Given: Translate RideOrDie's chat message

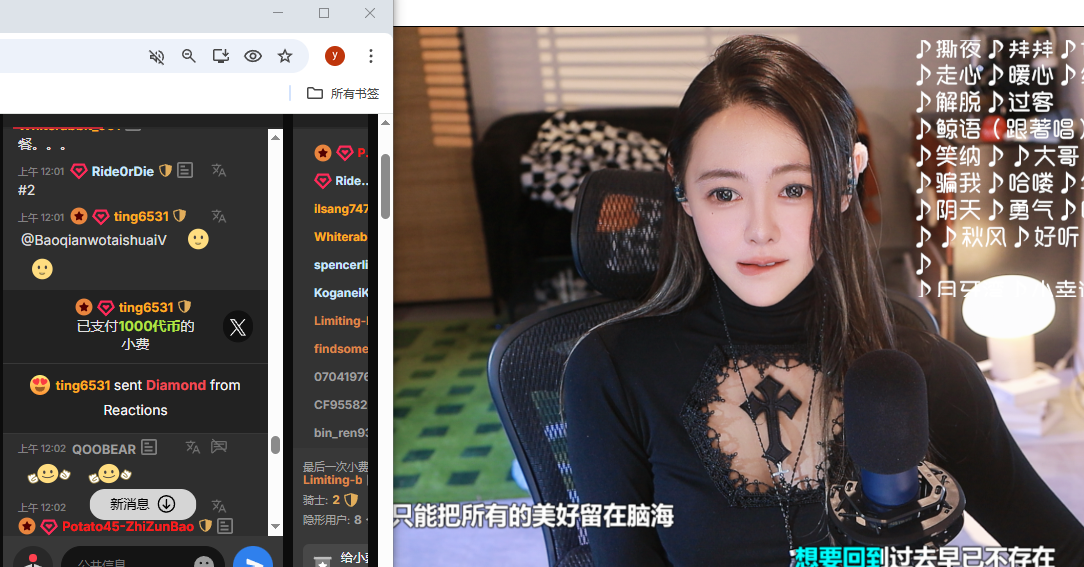Looking at the screenshot, I should tap(219, 171).
